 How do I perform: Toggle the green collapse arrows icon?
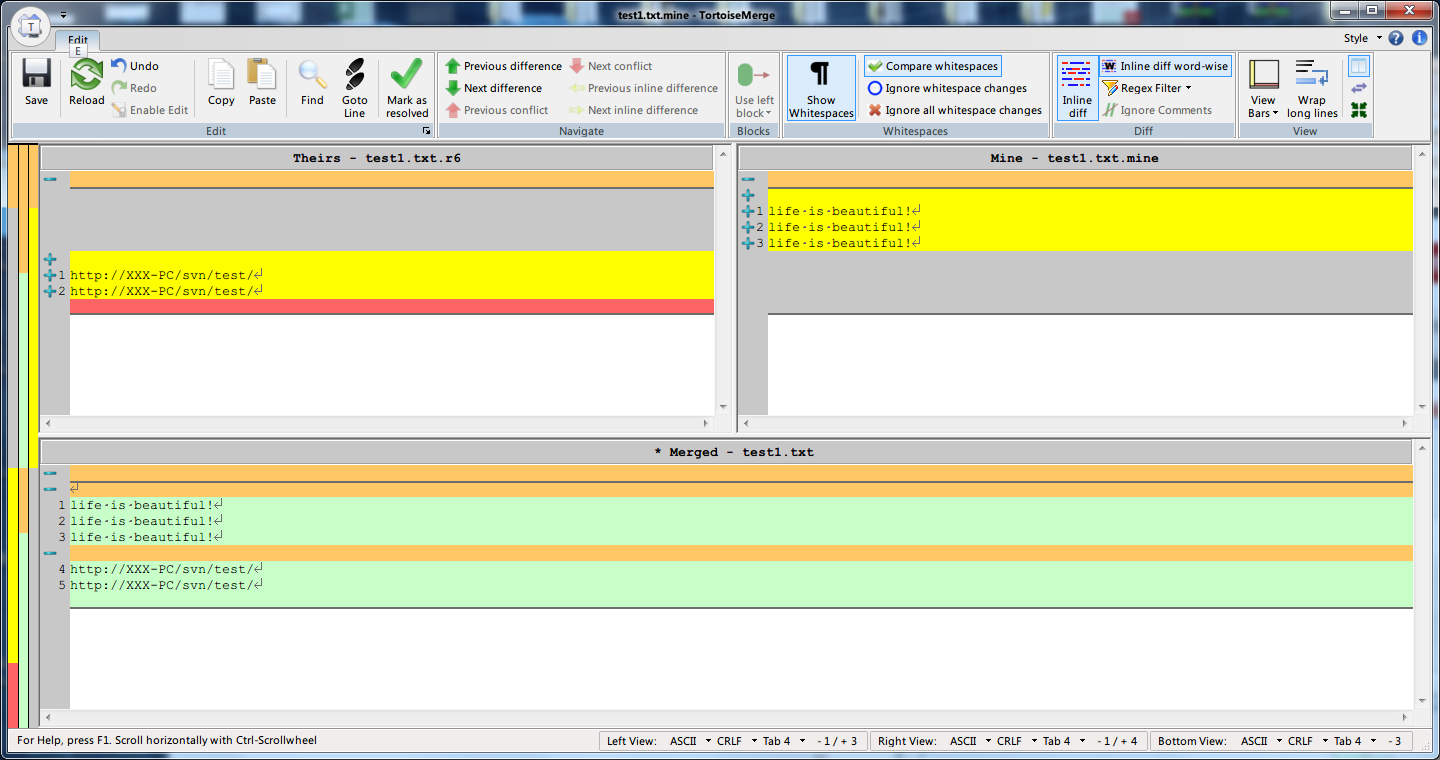point(1358,110)
